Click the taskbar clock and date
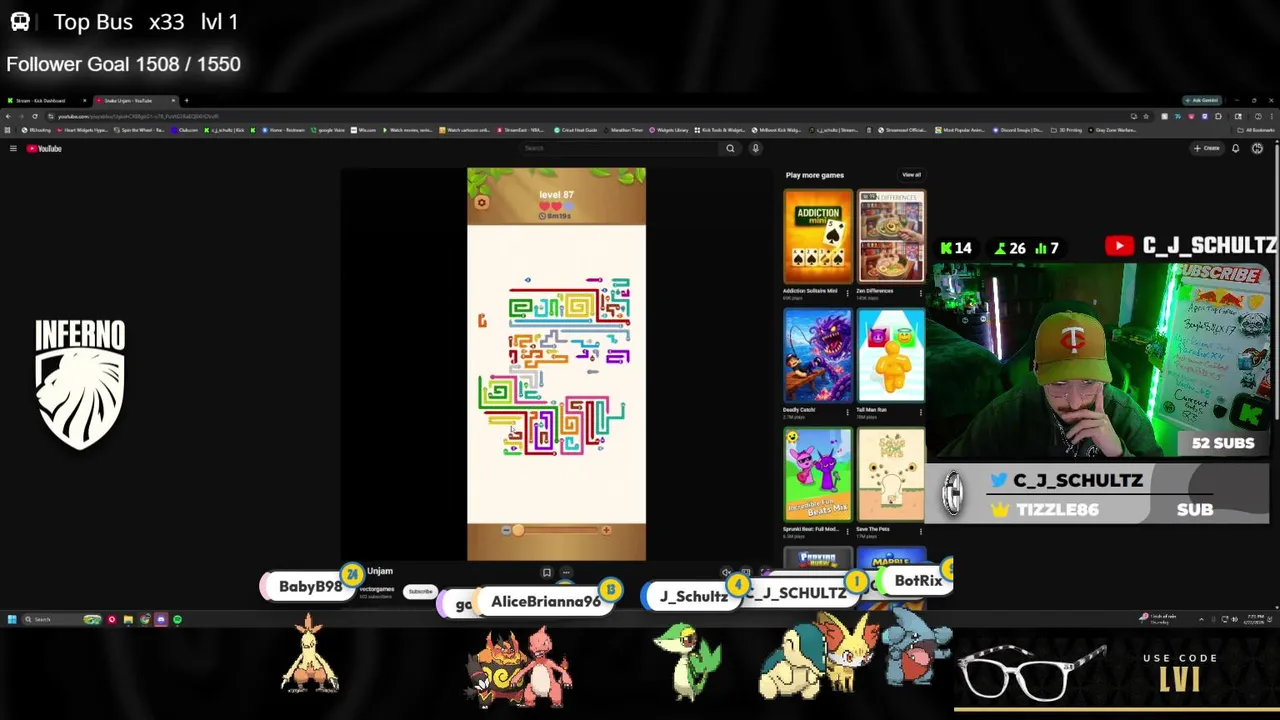 point(1253,619)
